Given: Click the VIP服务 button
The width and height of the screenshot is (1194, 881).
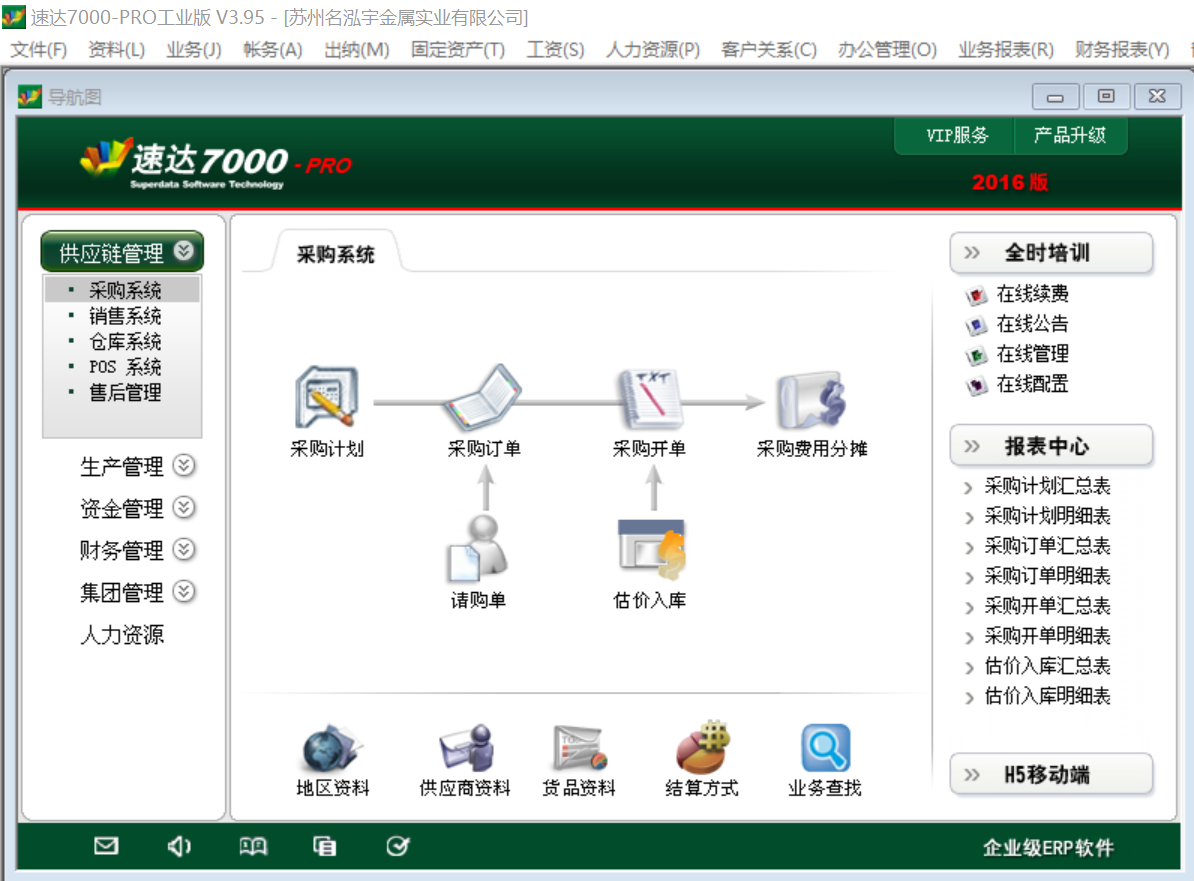Looking at the screenshot, I should [957, 136].
